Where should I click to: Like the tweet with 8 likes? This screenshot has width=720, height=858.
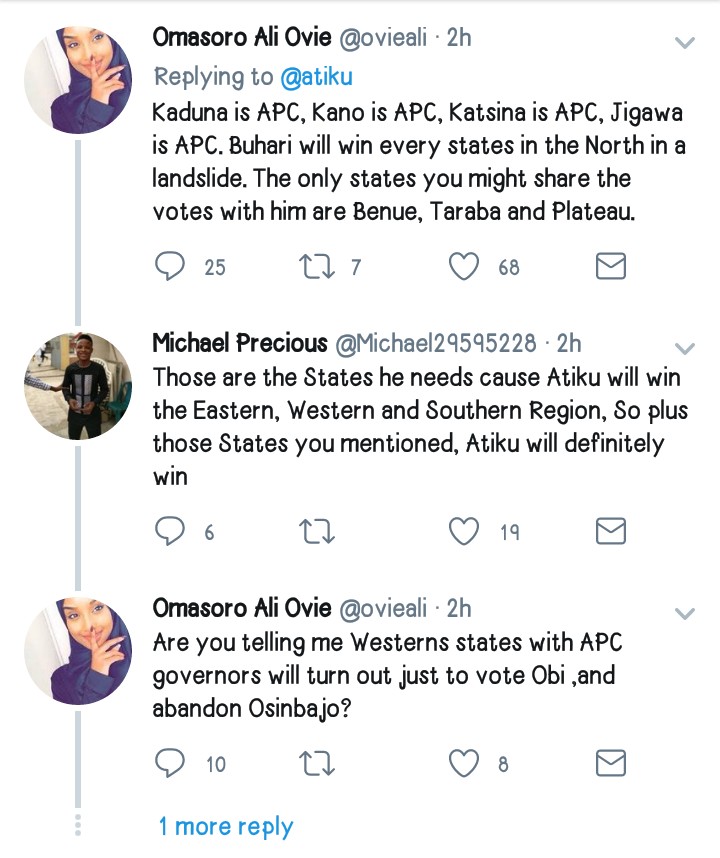click(x=463, y=764)
